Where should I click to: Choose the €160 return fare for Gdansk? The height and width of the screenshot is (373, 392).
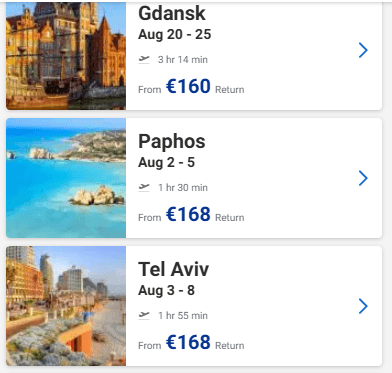[188, 86]
